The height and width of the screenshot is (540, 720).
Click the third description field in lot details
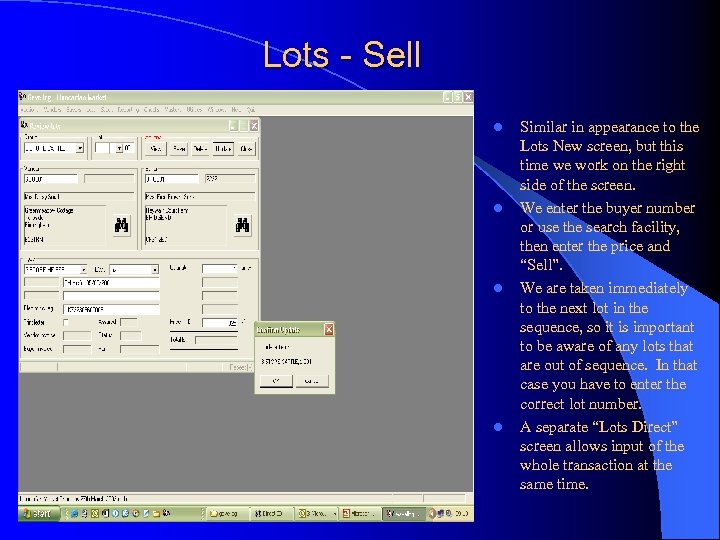112,309
